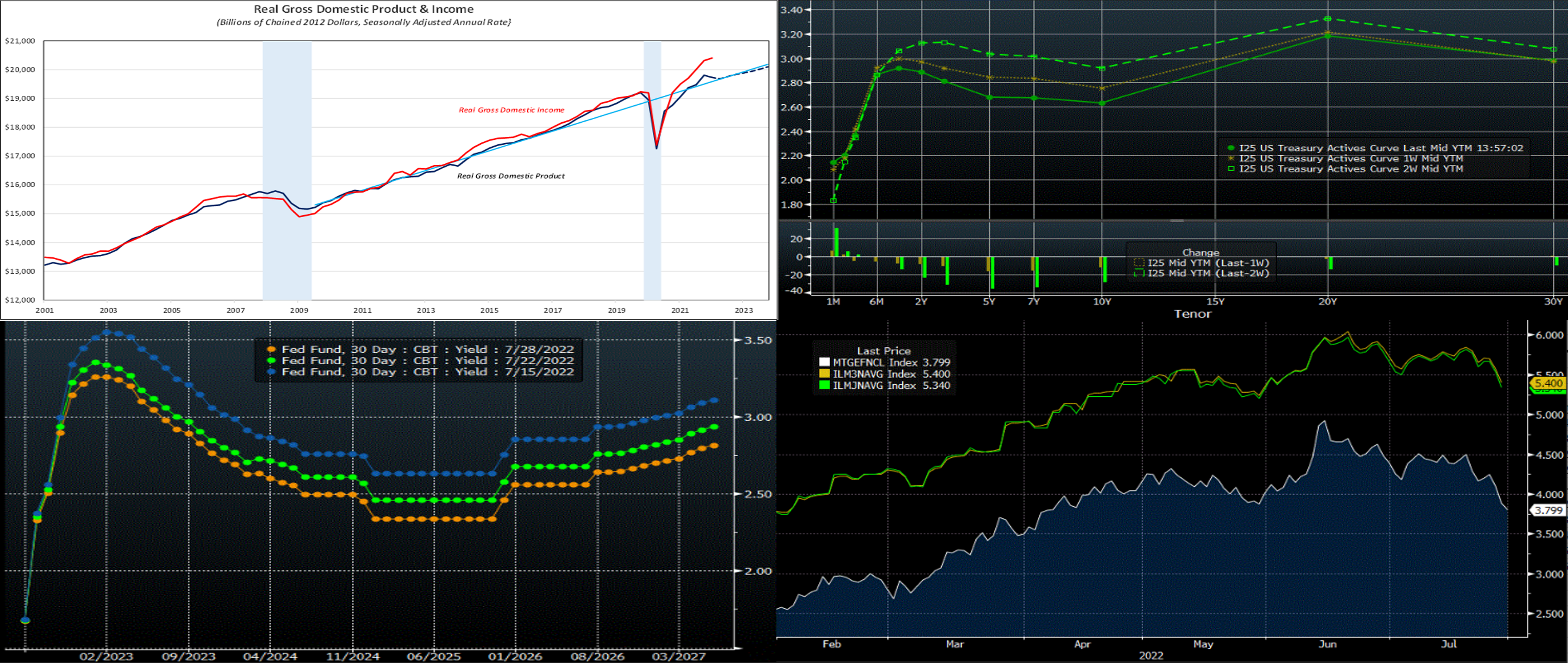Screen dimensions: 1568x663
Task: Click the 1W Mid YTM asterisk legend marker
Action: coord(1231,158)
